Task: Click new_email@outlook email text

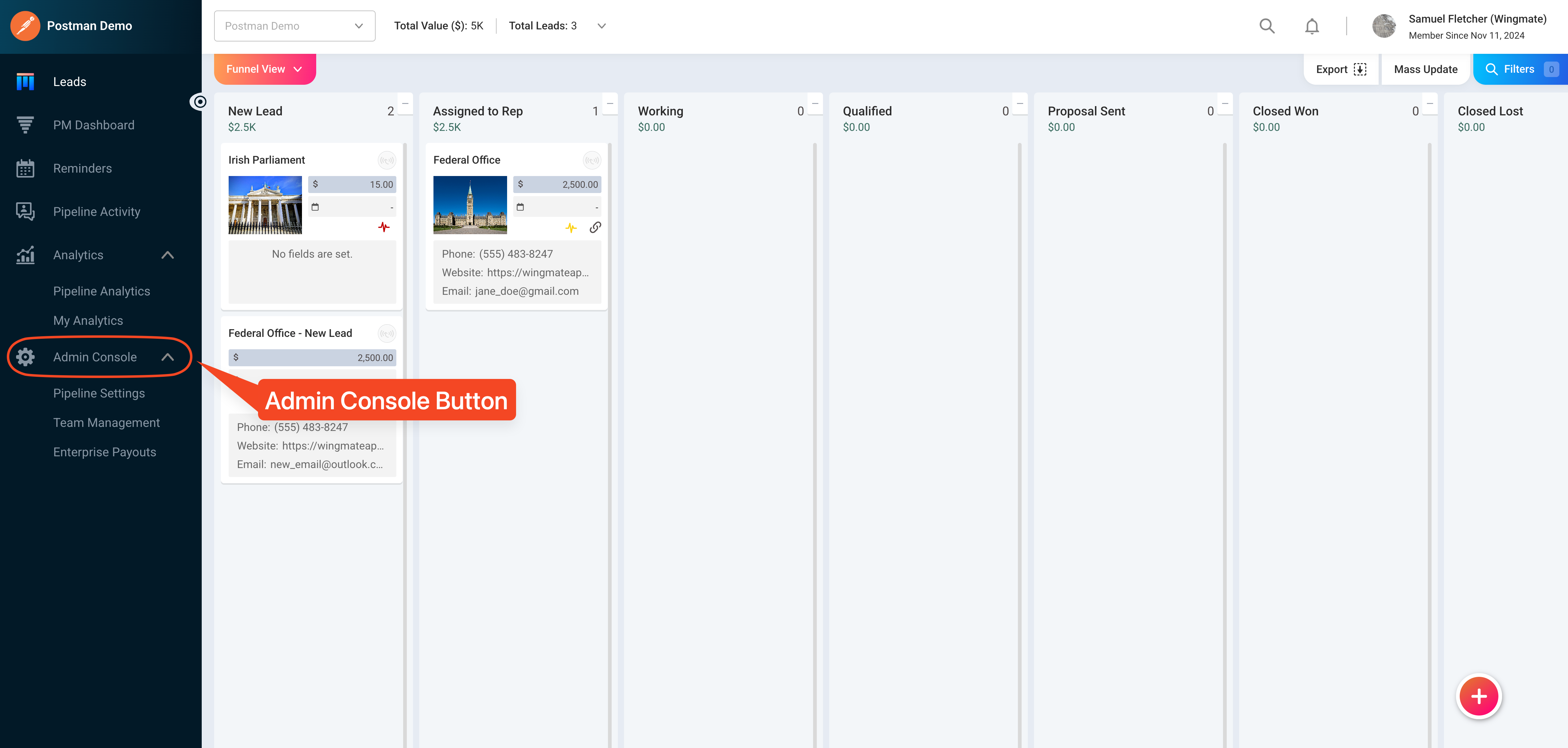Action: 327,464
